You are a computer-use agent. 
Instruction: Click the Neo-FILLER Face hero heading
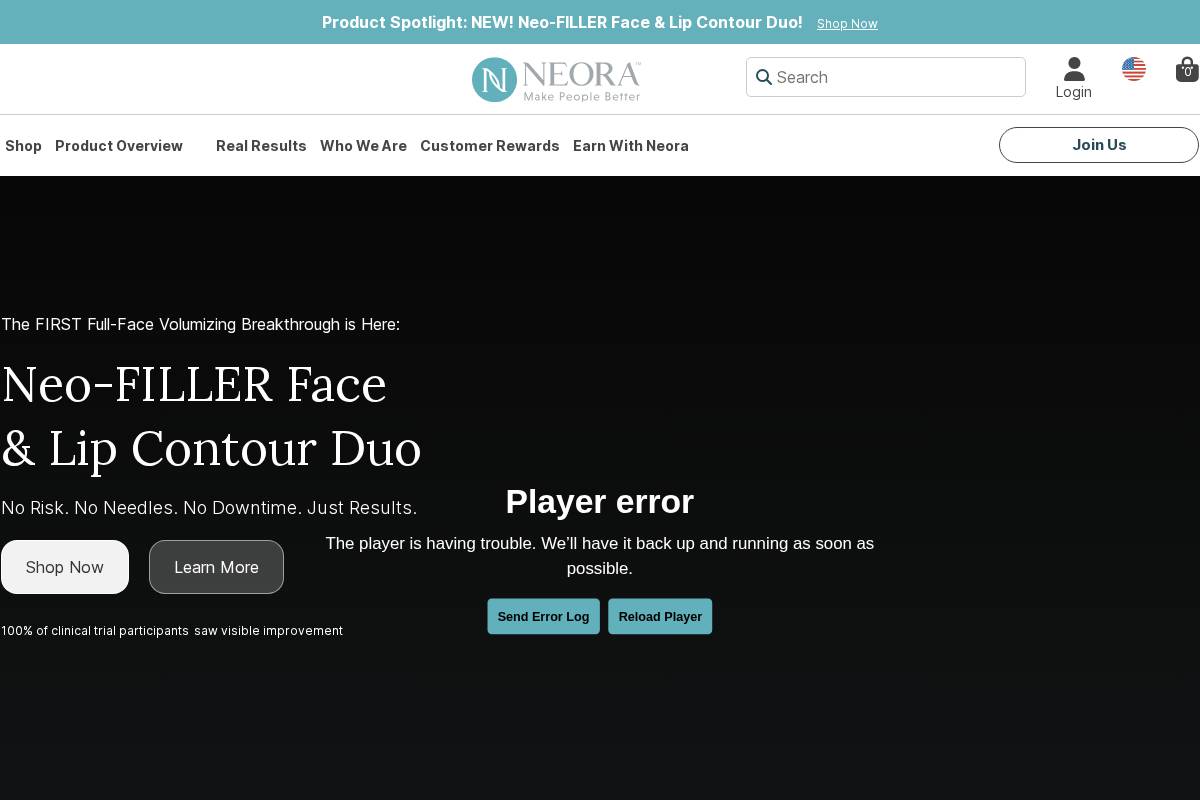(211, 416)
